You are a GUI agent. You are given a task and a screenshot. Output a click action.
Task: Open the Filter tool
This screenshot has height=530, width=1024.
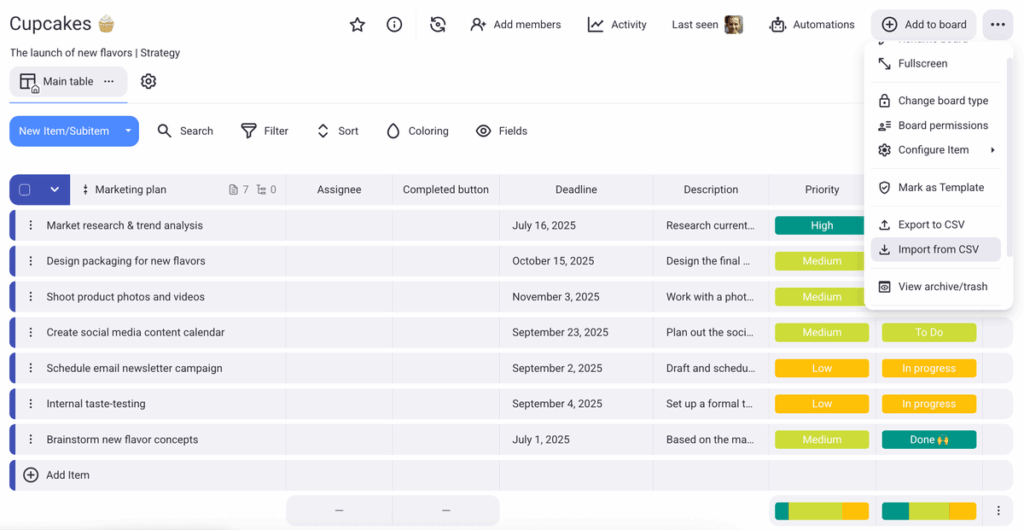coord(264,131)
